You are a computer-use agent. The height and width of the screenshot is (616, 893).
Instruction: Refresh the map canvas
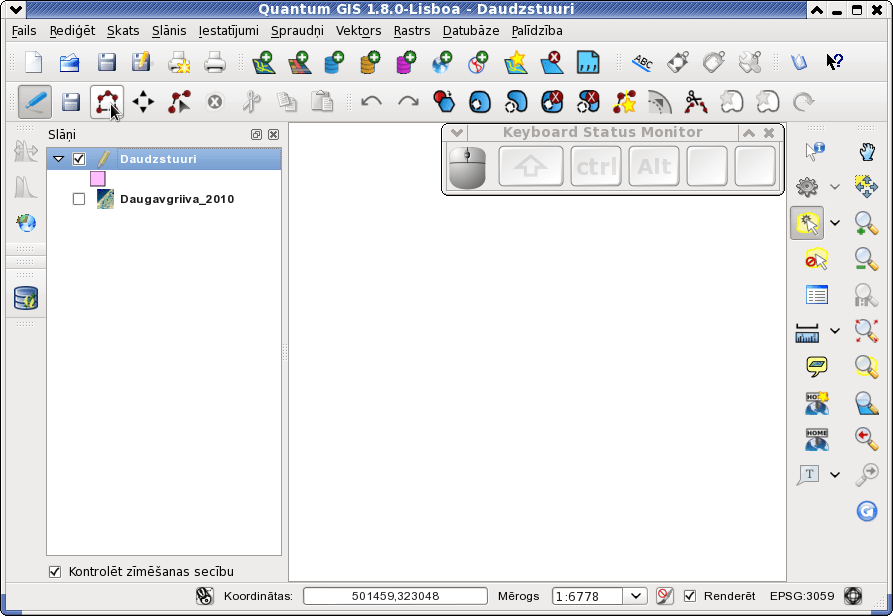[867, 511]
